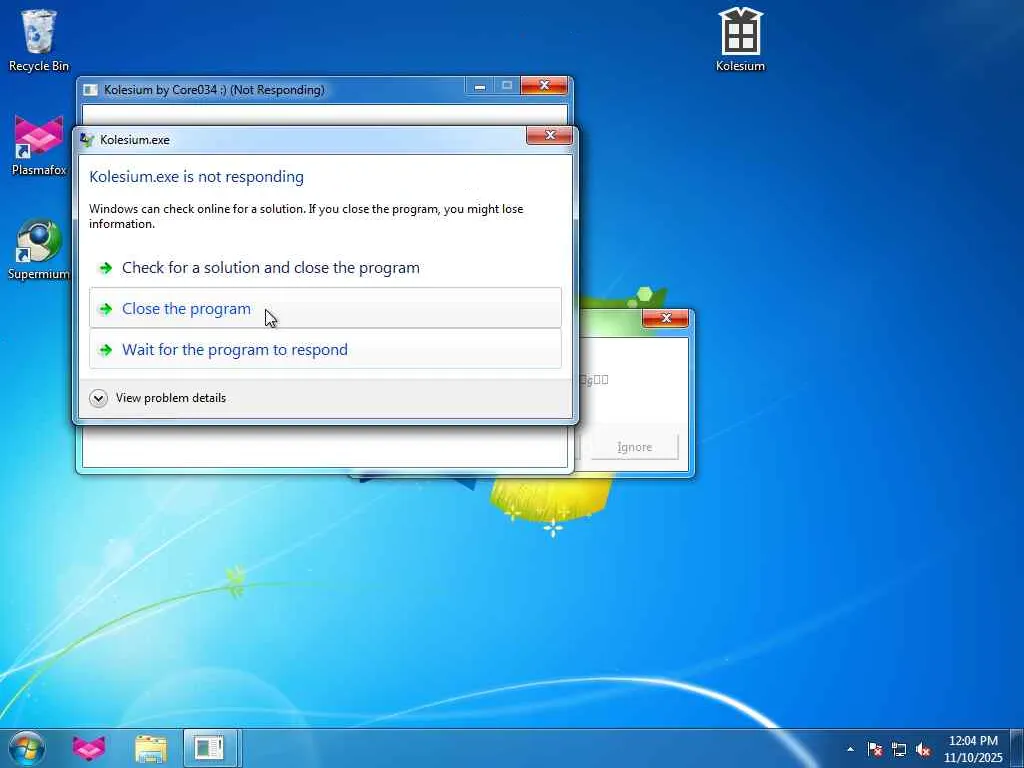Click the Kolesium by Core034 title bar icon
Screen dimensions: 1024x768
[91, 90]
